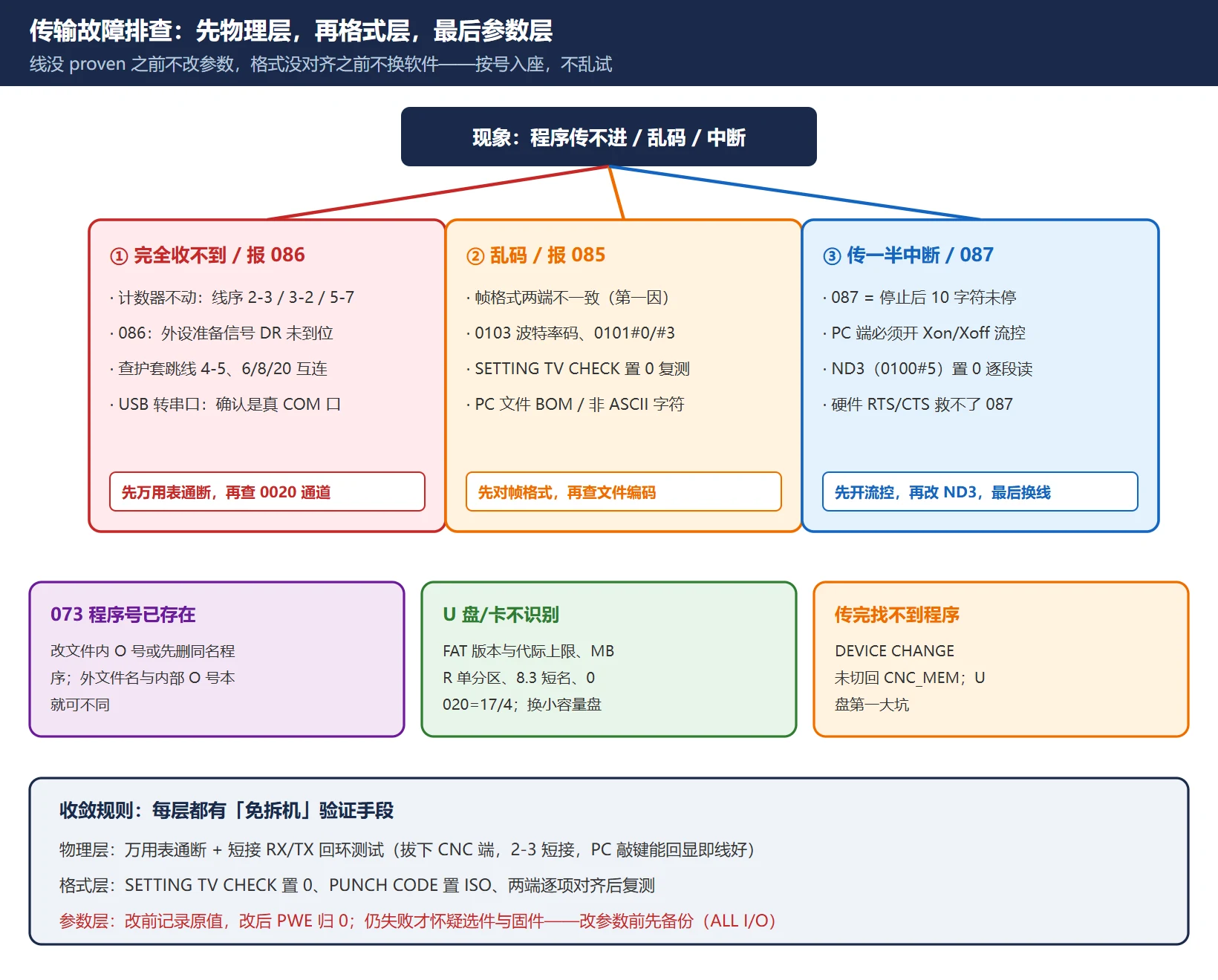Select the line "USB 转串口：确认是真 COM 口"
The width and height of the screenshot is (1218, 980).
point(225,405)
